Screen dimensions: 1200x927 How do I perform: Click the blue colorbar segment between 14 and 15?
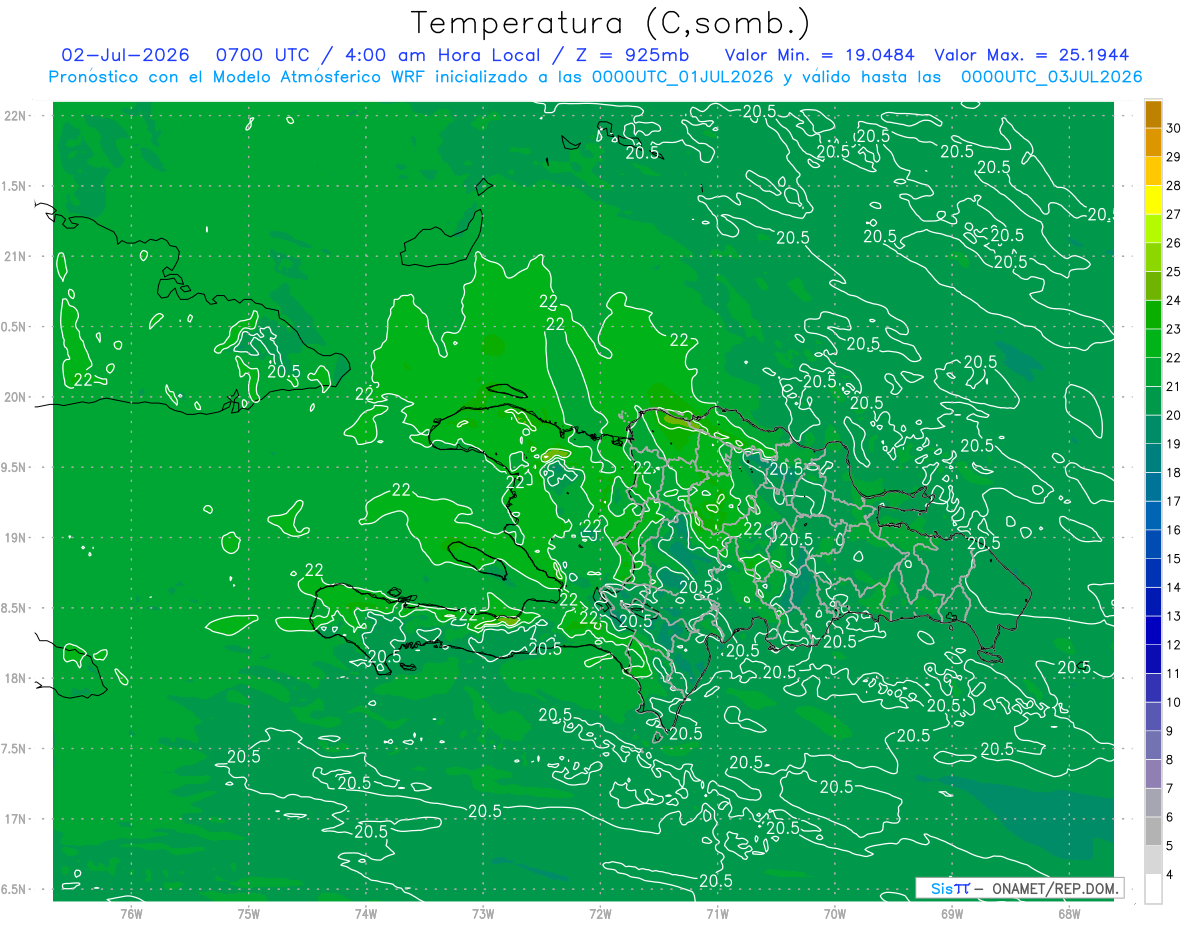[1153, 573]
